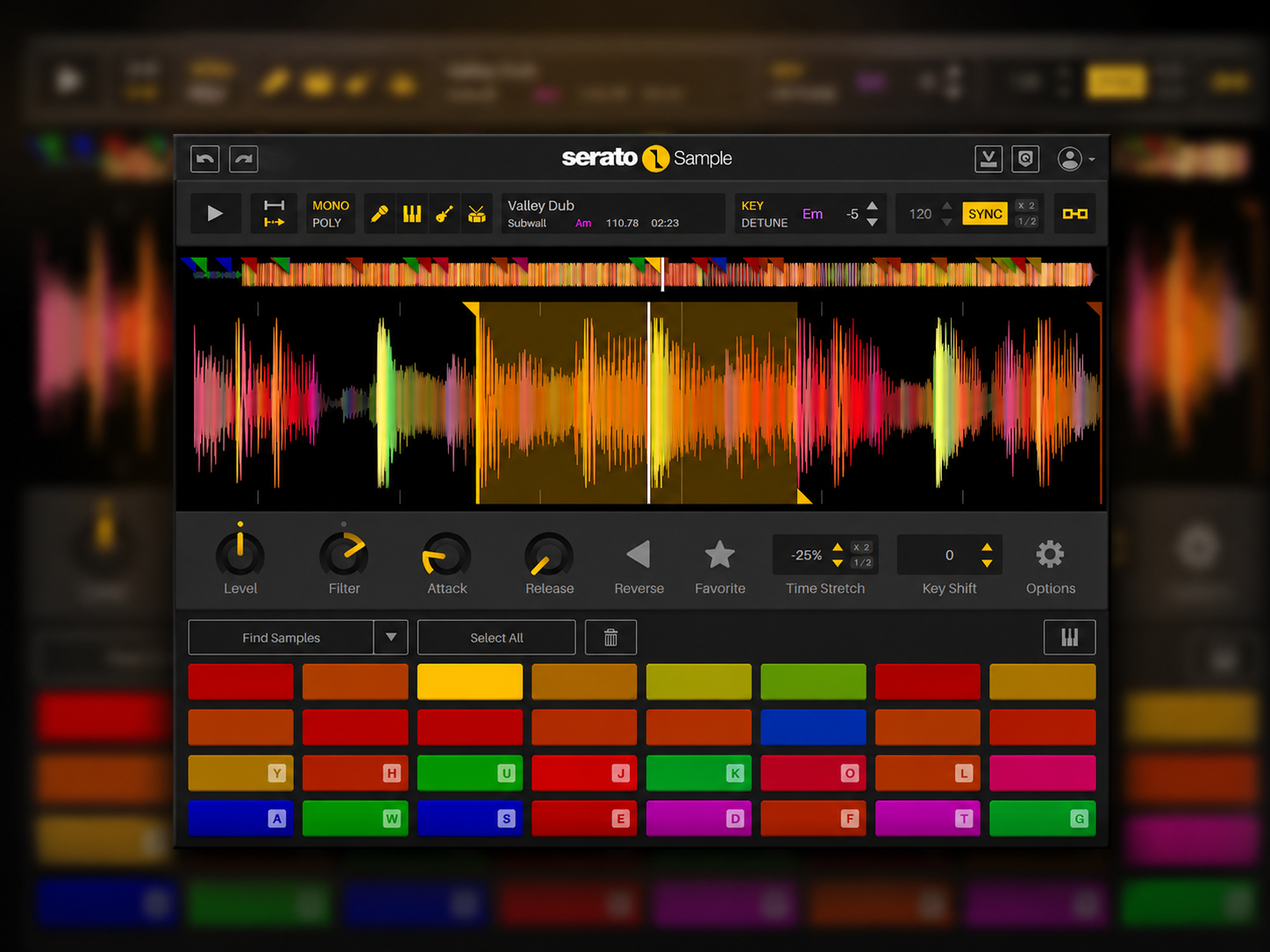Increase Time Stretch with up arrow
The image size is (1270, 952).
[838, 547]
